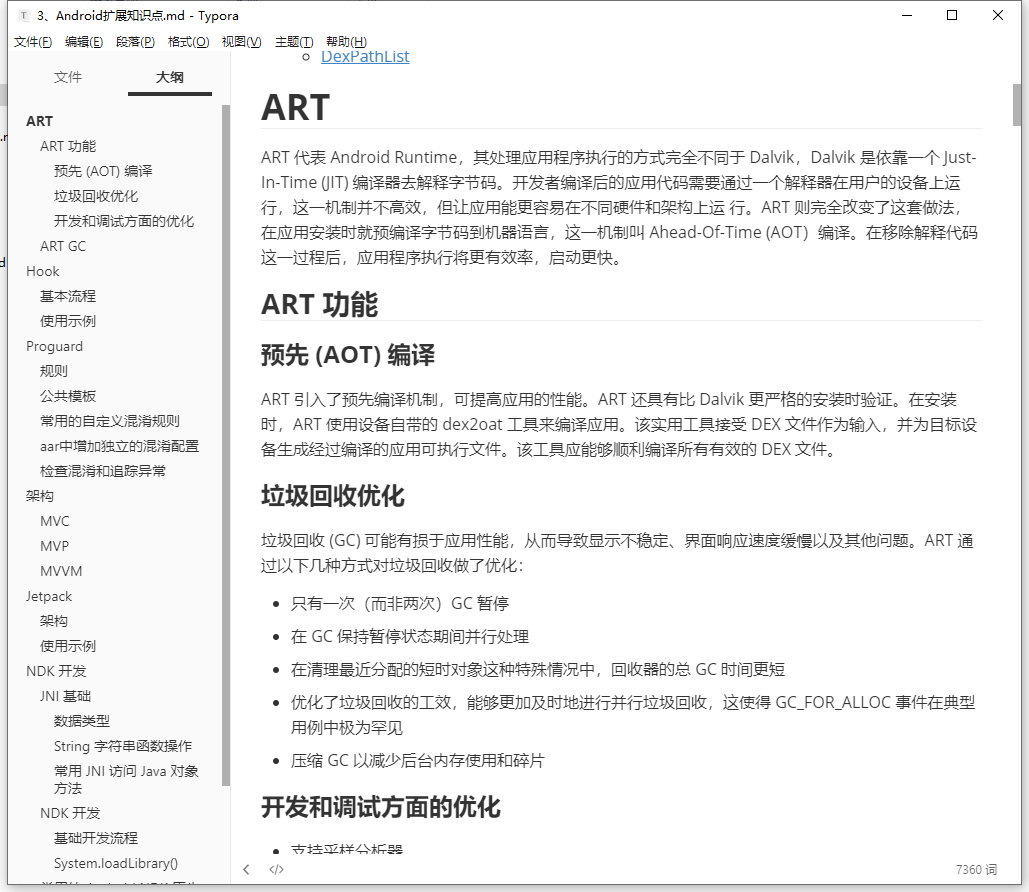Viewport: 1029px width, 892px height.
Task: Open 公共模板 outline entry
Action: [68, 396]
